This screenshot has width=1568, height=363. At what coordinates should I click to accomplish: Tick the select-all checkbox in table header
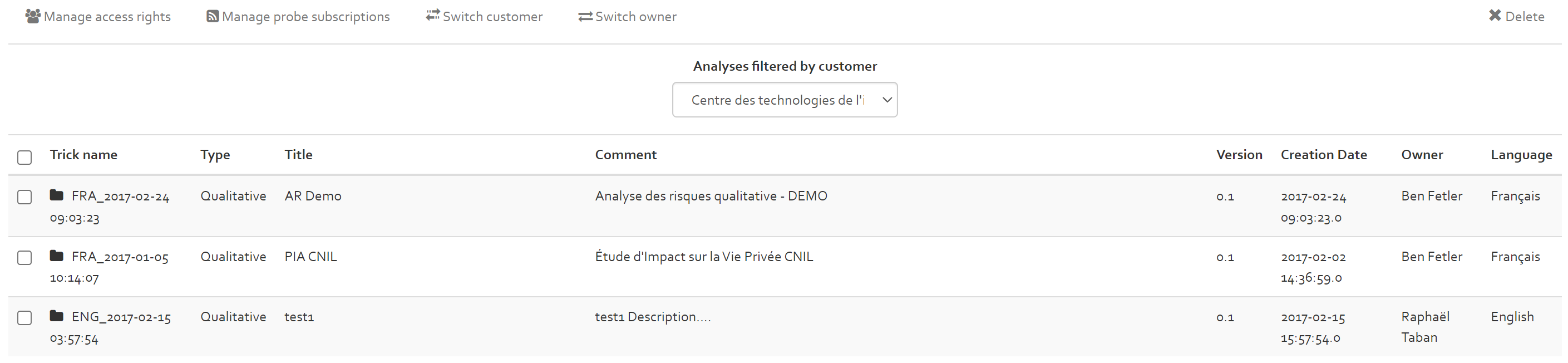coord(24,158)
